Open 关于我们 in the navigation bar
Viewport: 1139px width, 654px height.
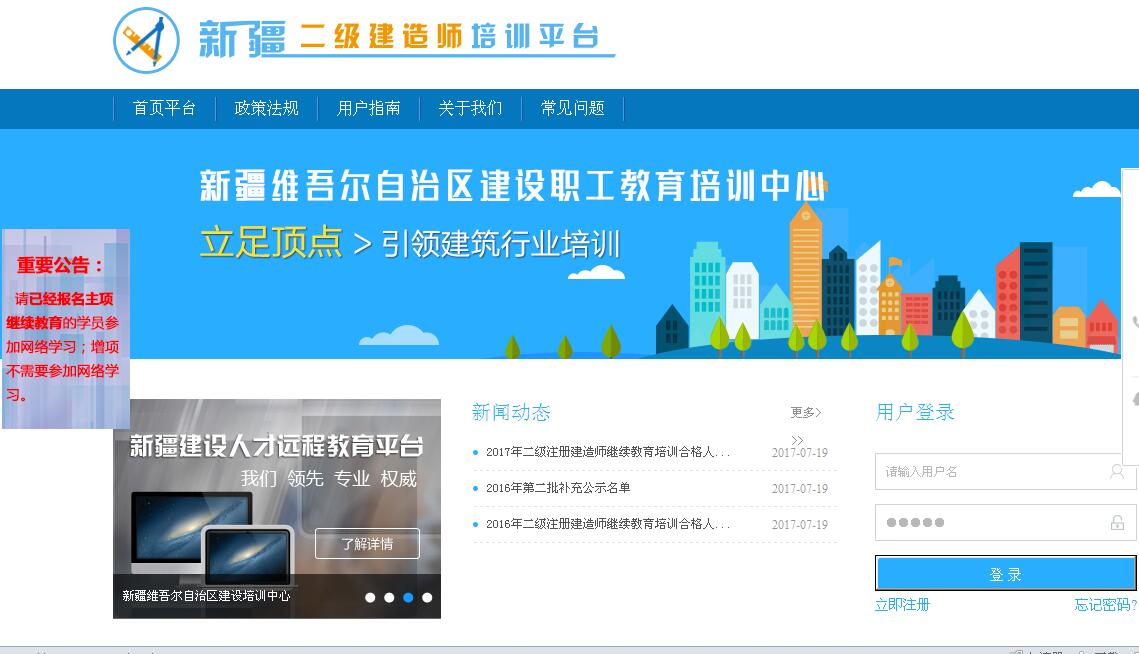click(470, 108)
